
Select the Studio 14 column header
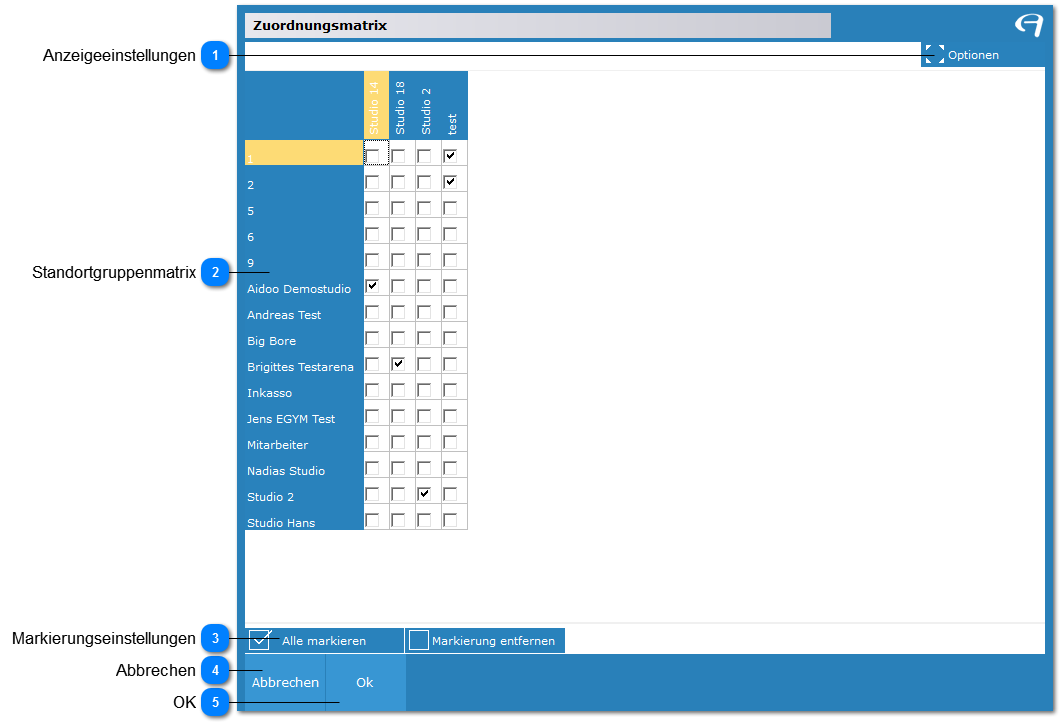(x=377, y=106)
